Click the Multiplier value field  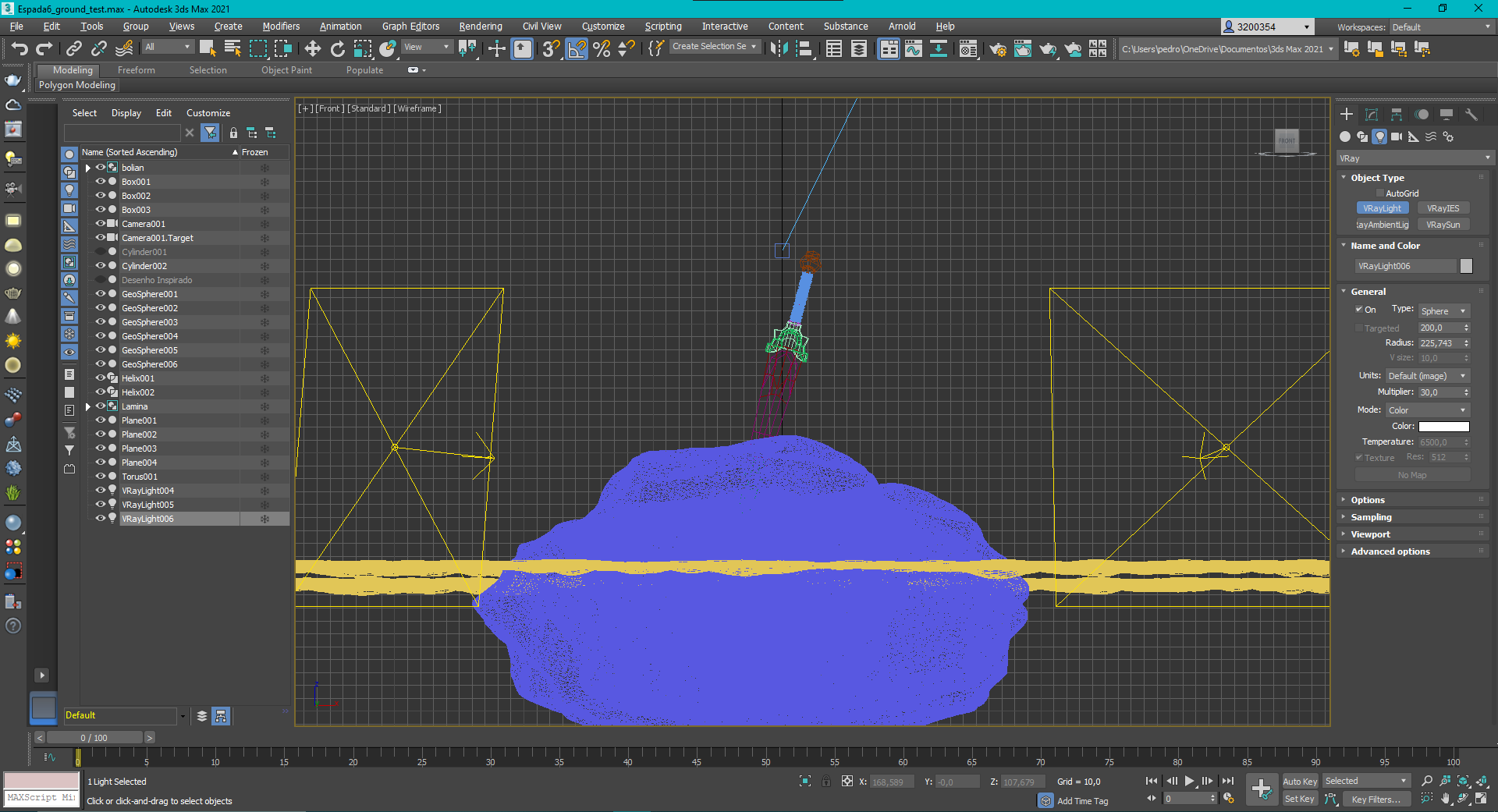tap(1439, 392)
